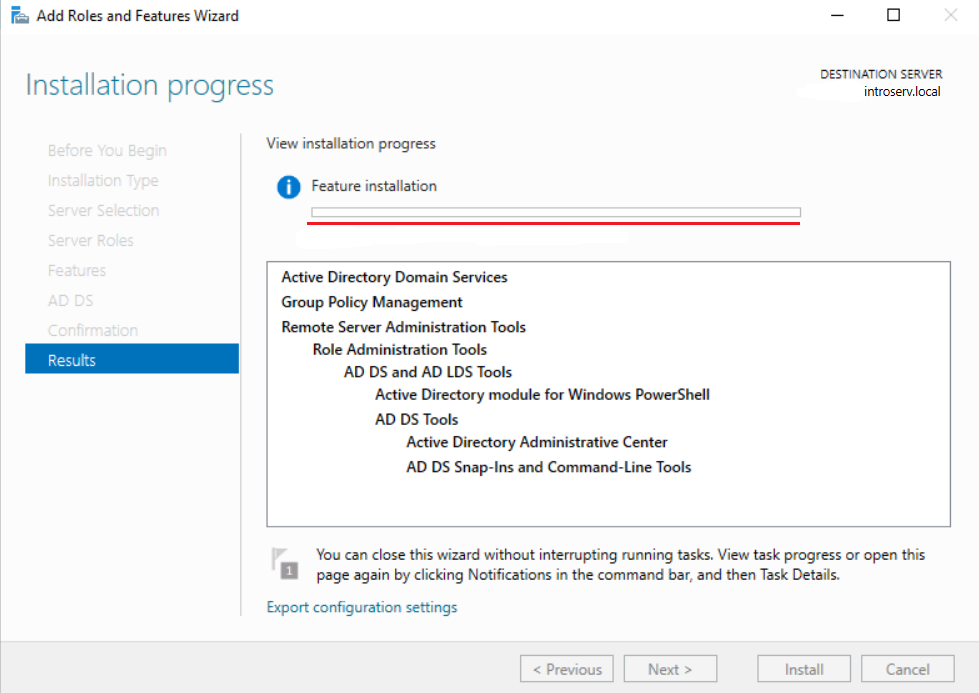Click the Previous button

tap(566, 668)
